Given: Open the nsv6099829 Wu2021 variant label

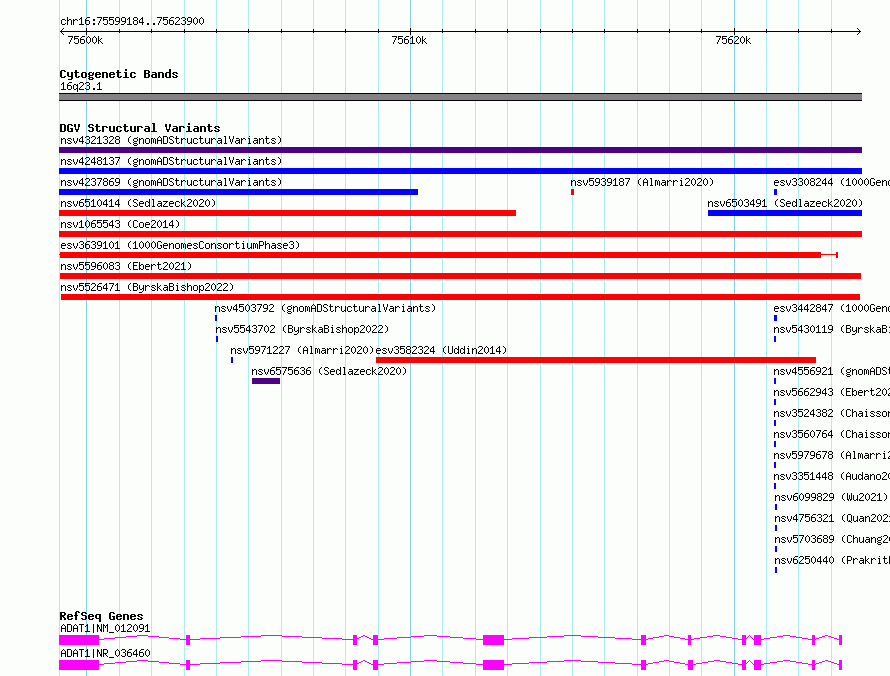Looking at the screenshot, I should pos(831,497).
